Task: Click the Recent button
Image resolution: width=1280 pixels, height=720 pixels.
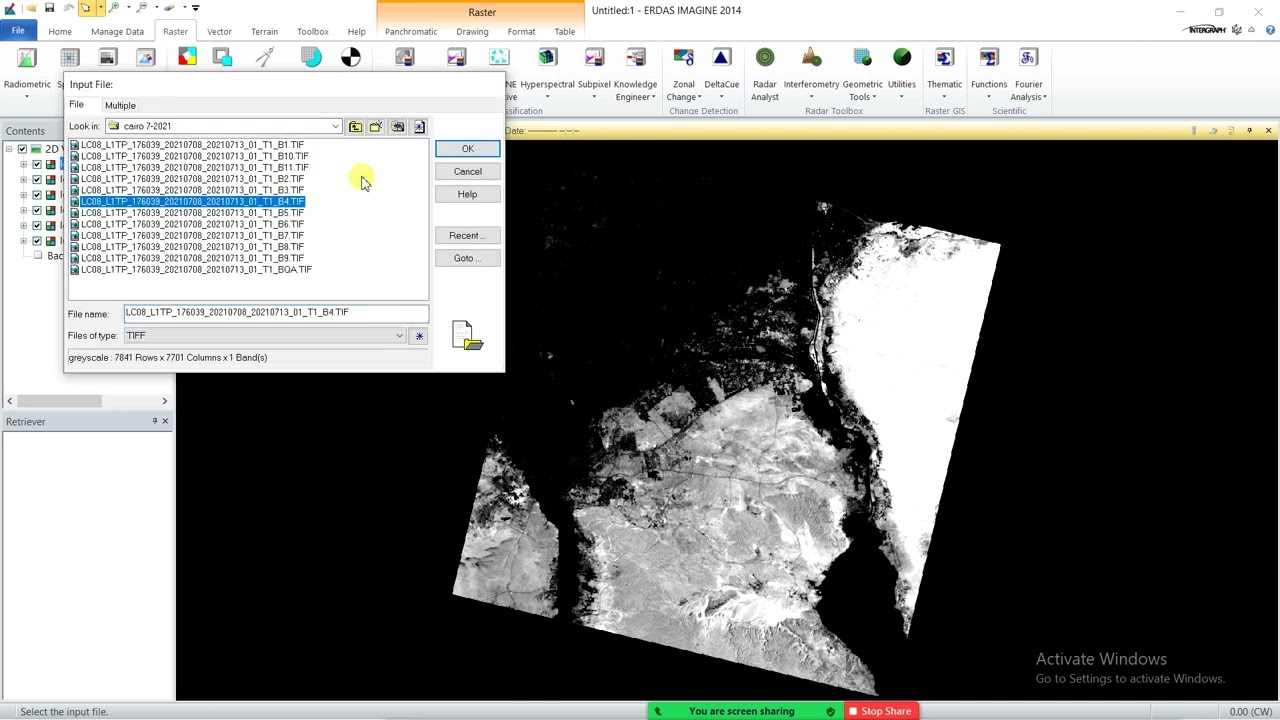Action: point(467,236)
